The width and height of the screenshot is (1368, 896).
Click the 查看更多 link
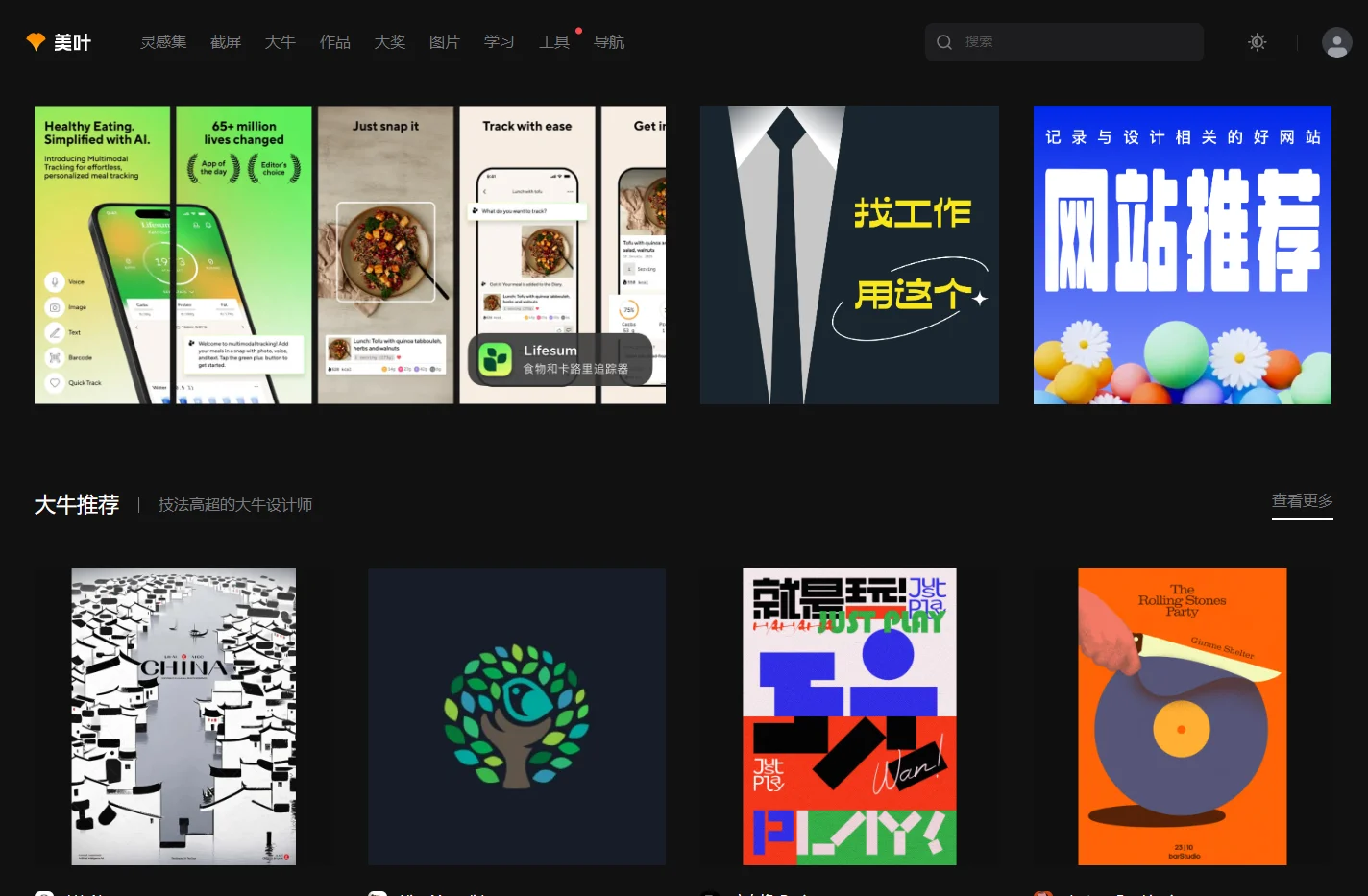coord(1302,501)
